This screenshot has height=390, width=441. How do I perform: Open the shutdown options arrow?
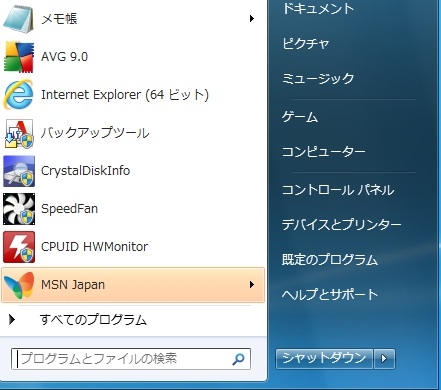[384, 359]
